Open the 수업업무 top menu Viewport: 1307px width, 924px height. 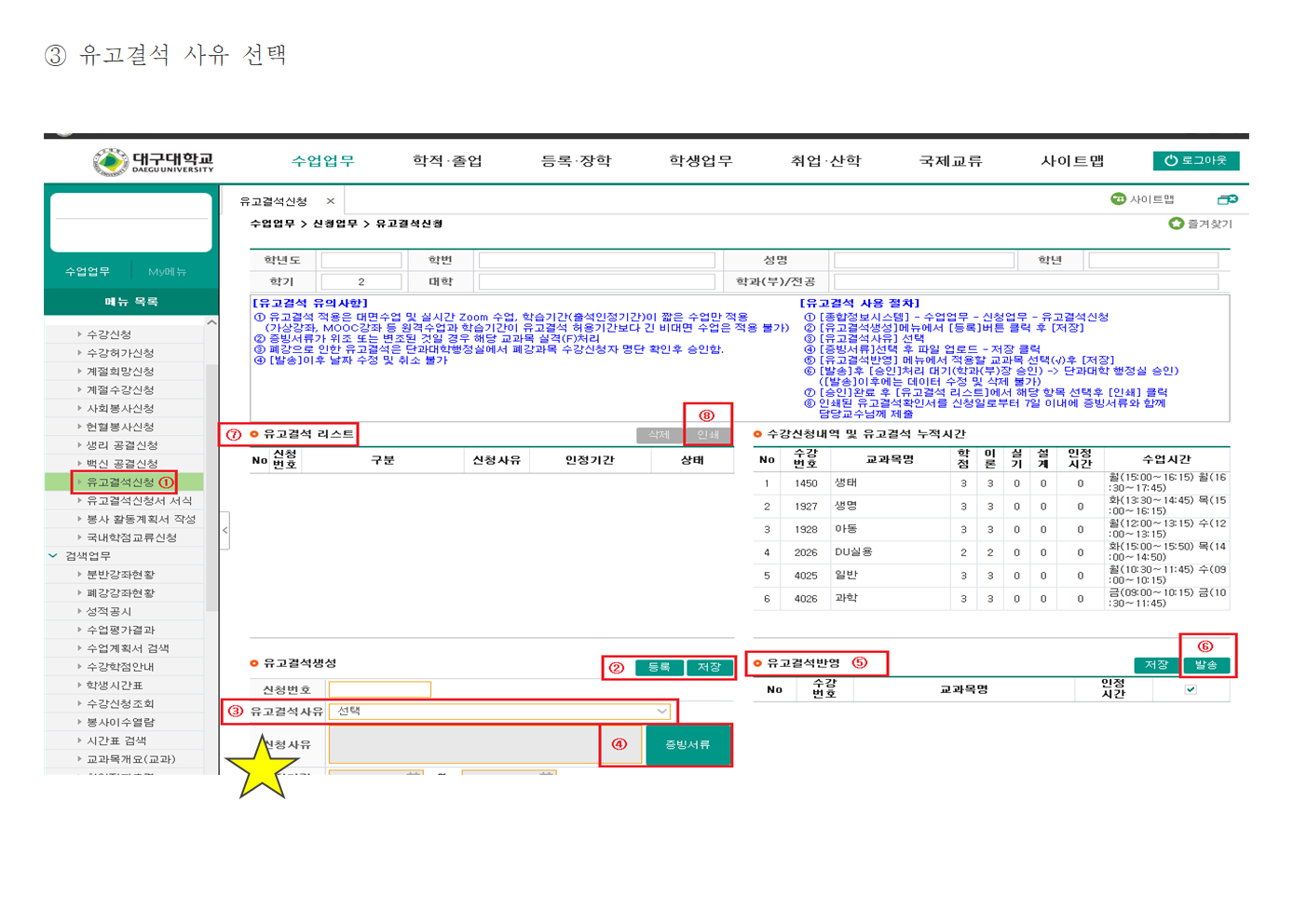click(322, 161)
